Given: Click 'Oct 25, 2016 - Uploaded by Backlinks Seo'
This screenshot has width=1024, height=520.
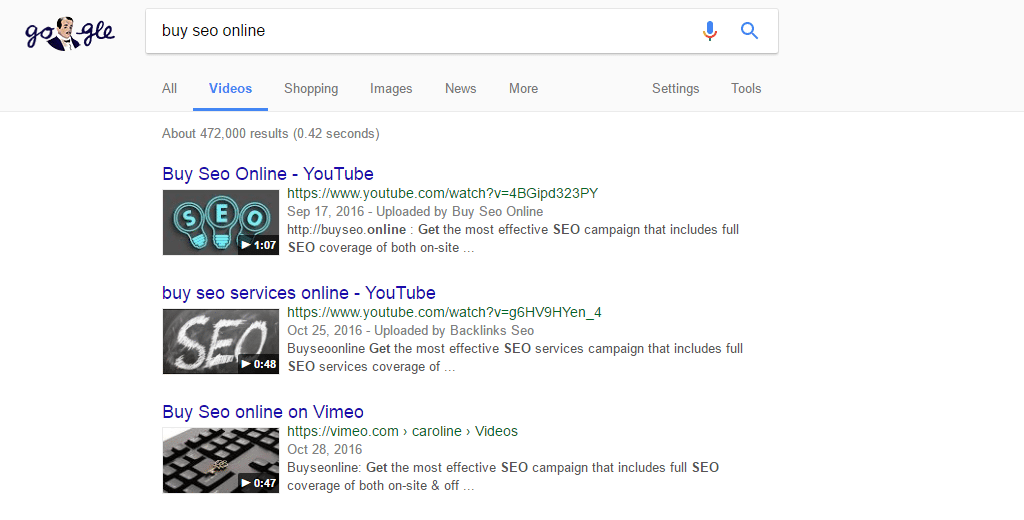Looking at the screenshot, I should [x=410, y=331].
